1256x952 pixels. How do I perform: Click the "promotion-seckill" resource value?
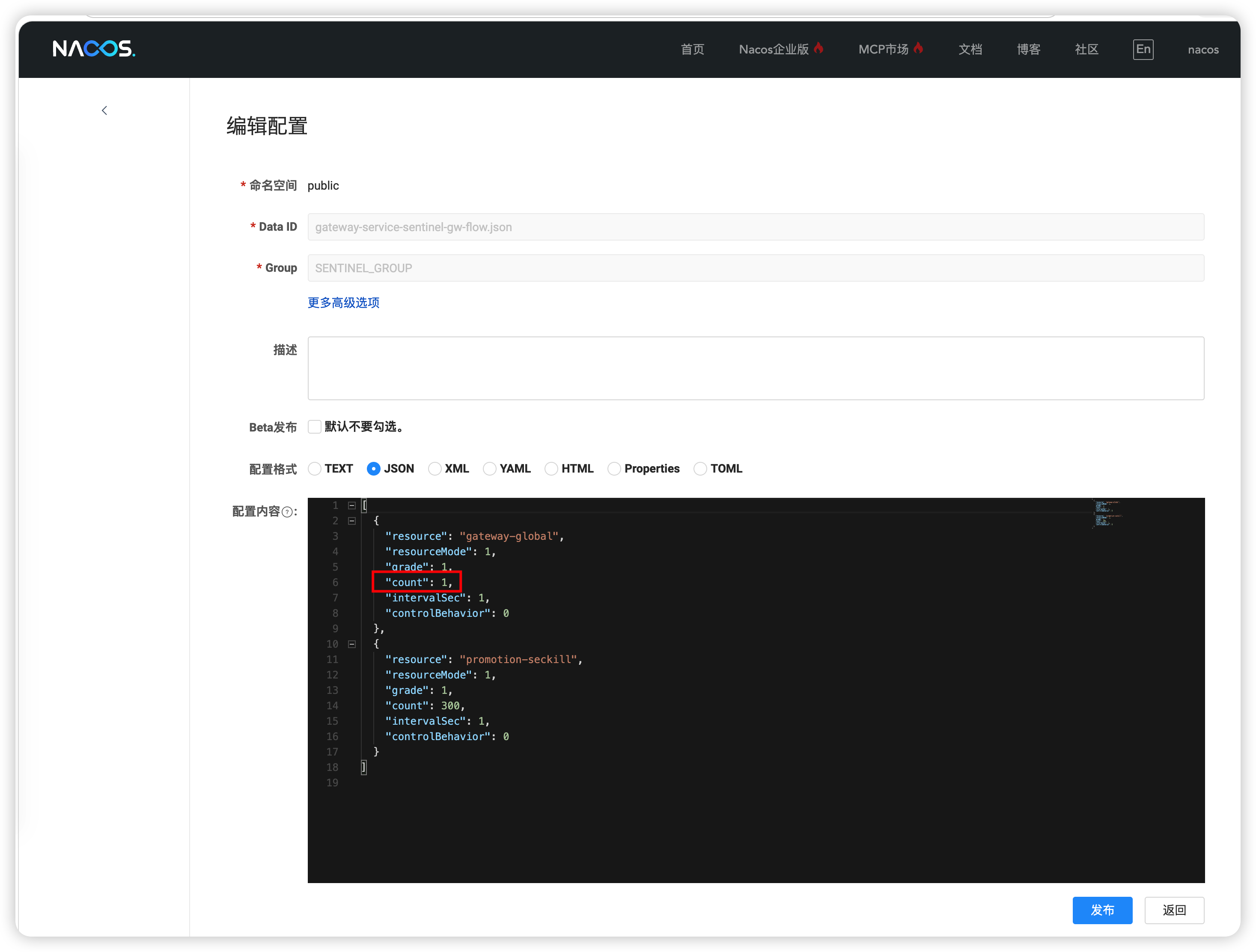(518, 659)
